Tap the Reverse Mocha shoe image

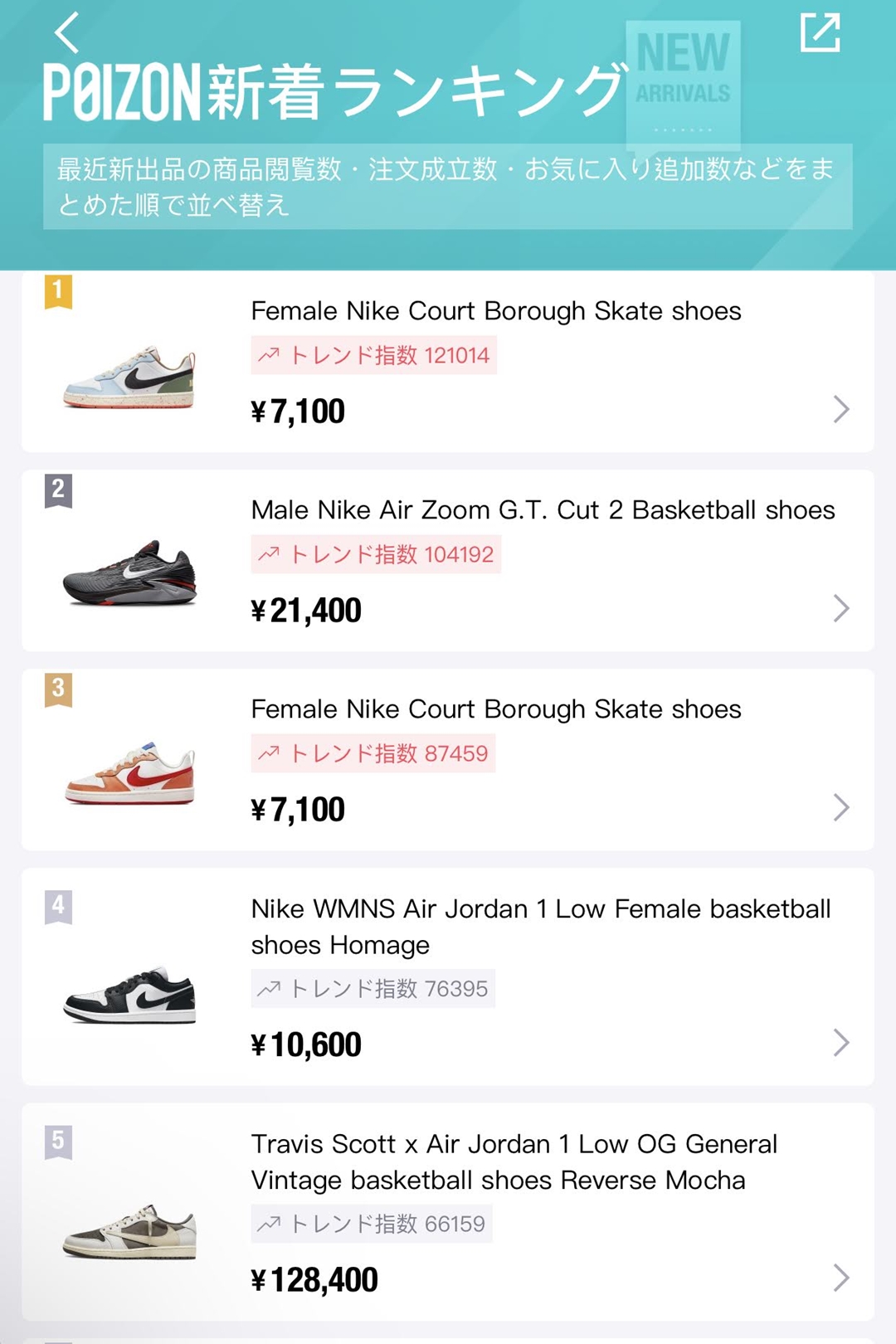point(129,1232)
